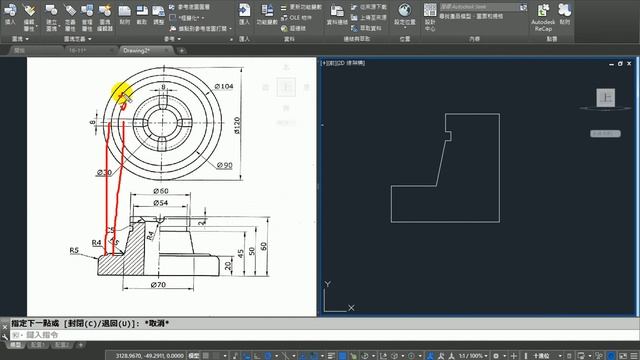Toggle the blue Dynamic Input status button

pyautogui.click(x=246, y=356)
